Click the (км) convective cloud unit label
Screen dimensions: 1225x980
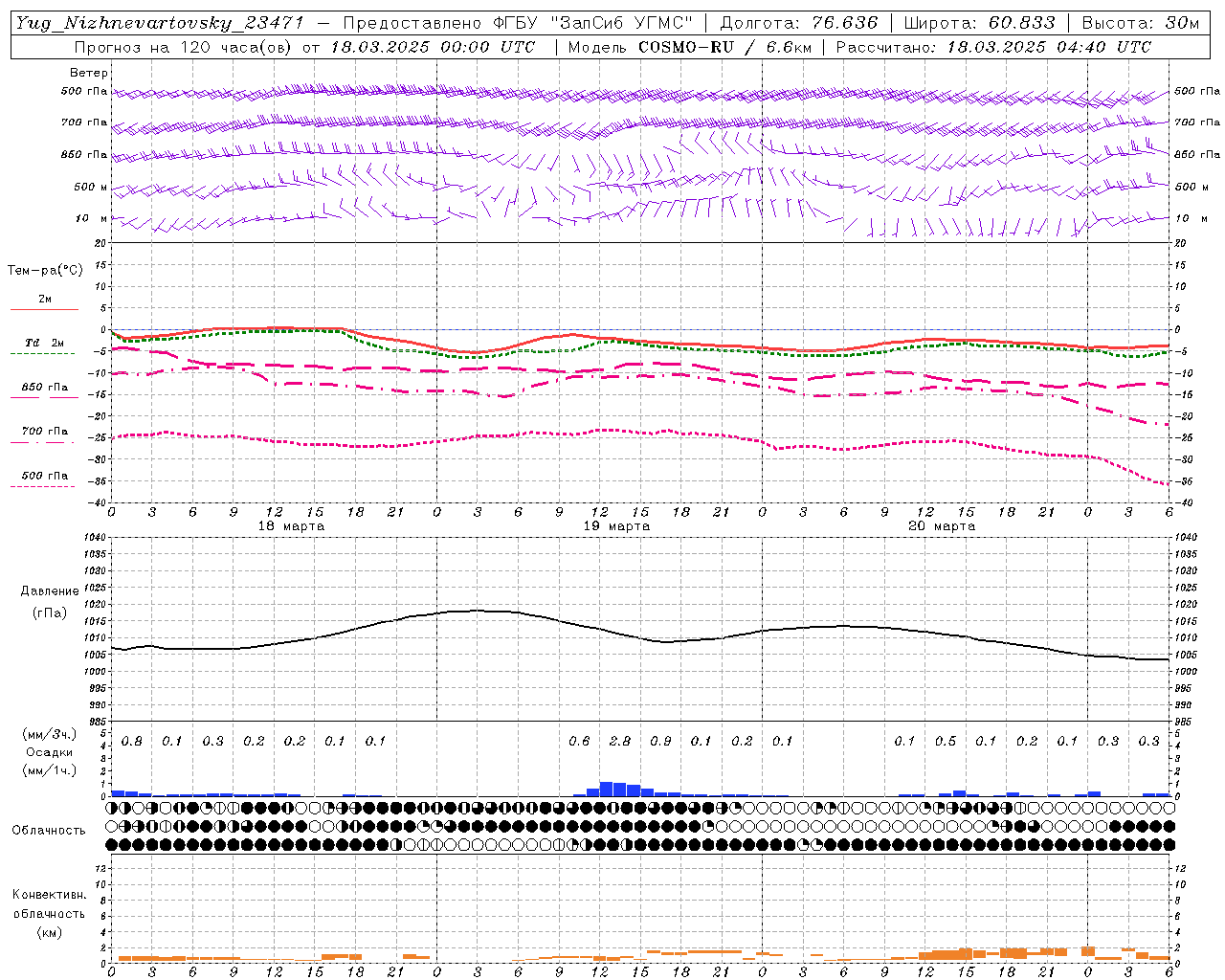50,932
